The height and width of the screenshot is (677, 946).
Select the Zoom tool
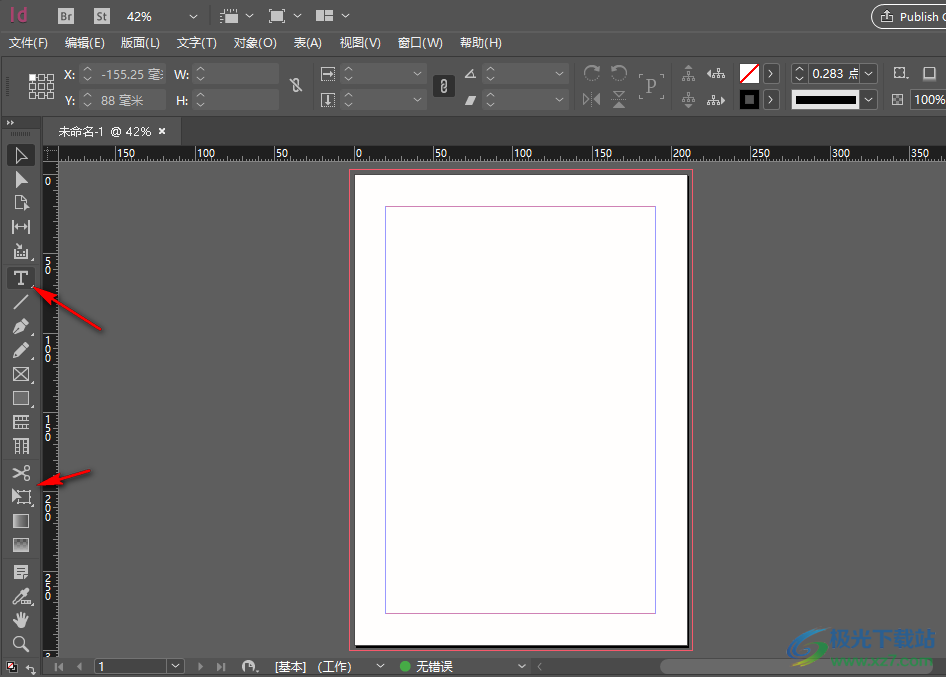(21, 645)
